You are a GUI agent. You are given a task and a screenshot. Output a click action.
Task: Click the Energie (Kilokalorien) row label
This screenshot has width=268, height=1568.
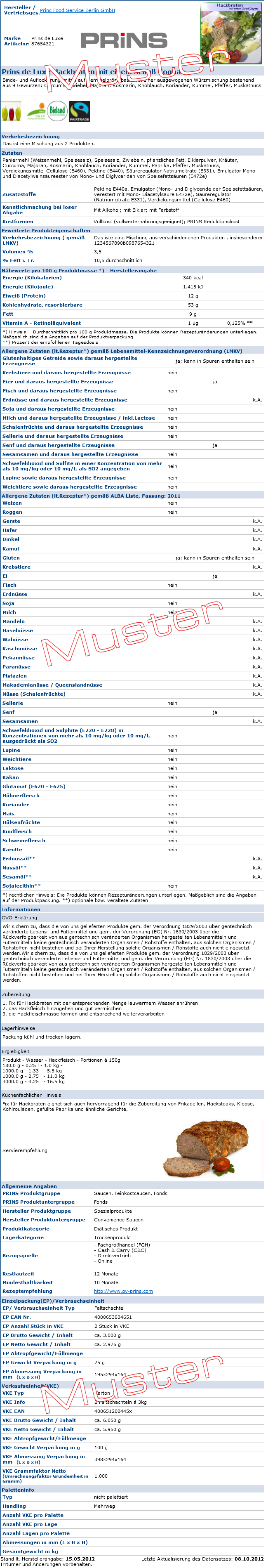tap(32, 278)
